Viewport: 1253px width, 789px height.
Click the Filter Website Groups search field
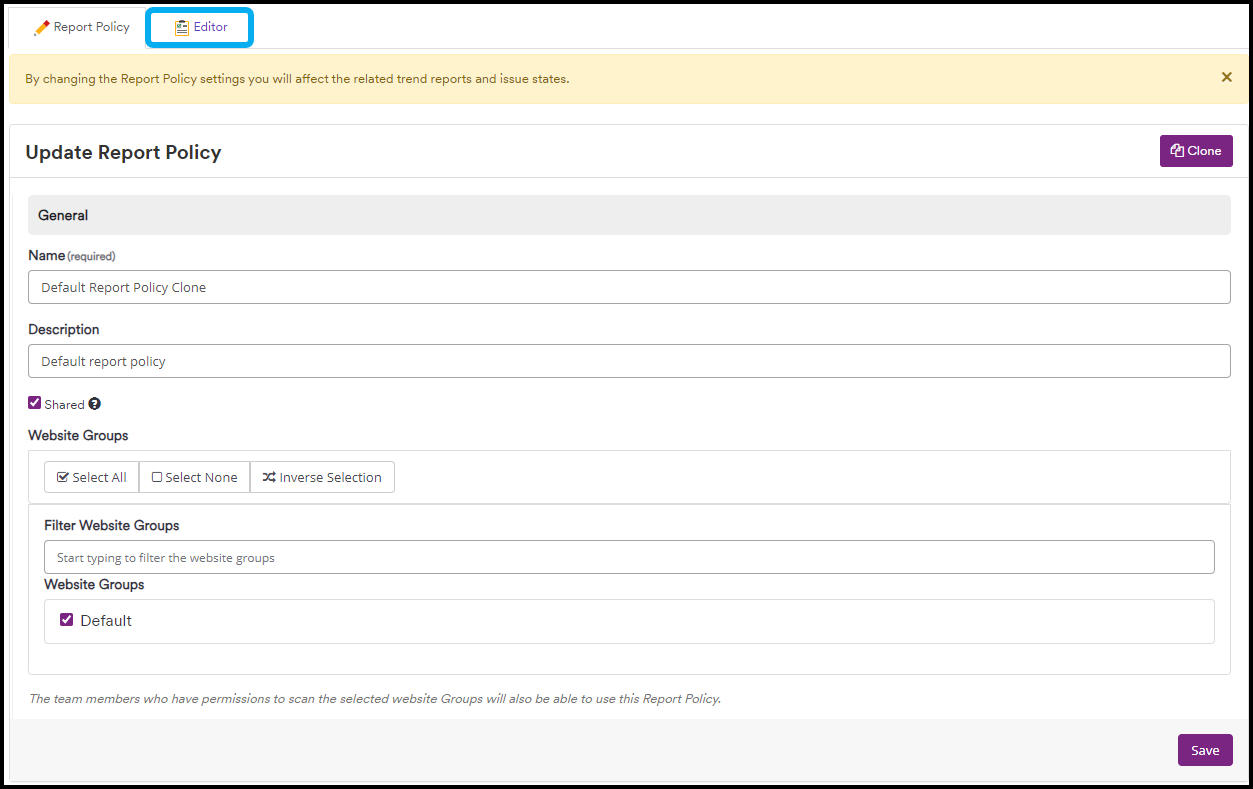coord(629,557)
